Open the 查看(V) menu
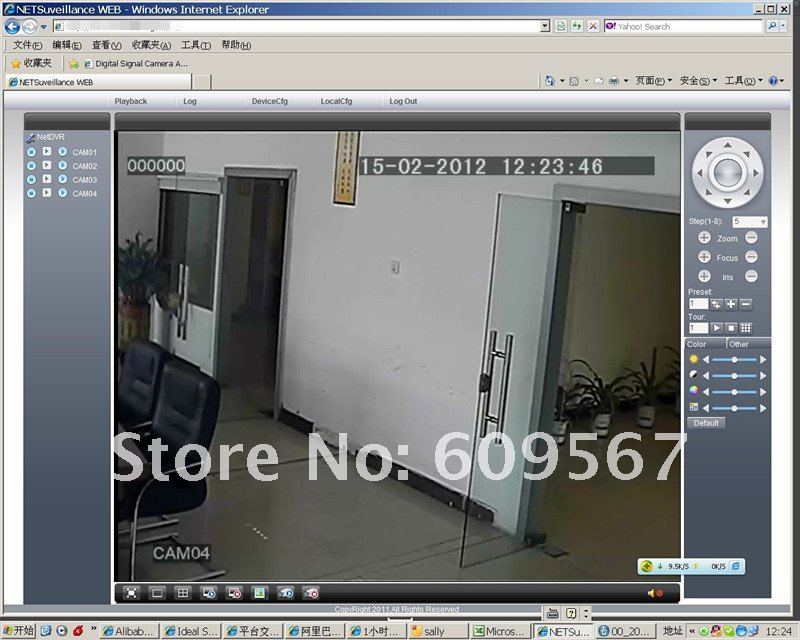 (x=107, y=45)
